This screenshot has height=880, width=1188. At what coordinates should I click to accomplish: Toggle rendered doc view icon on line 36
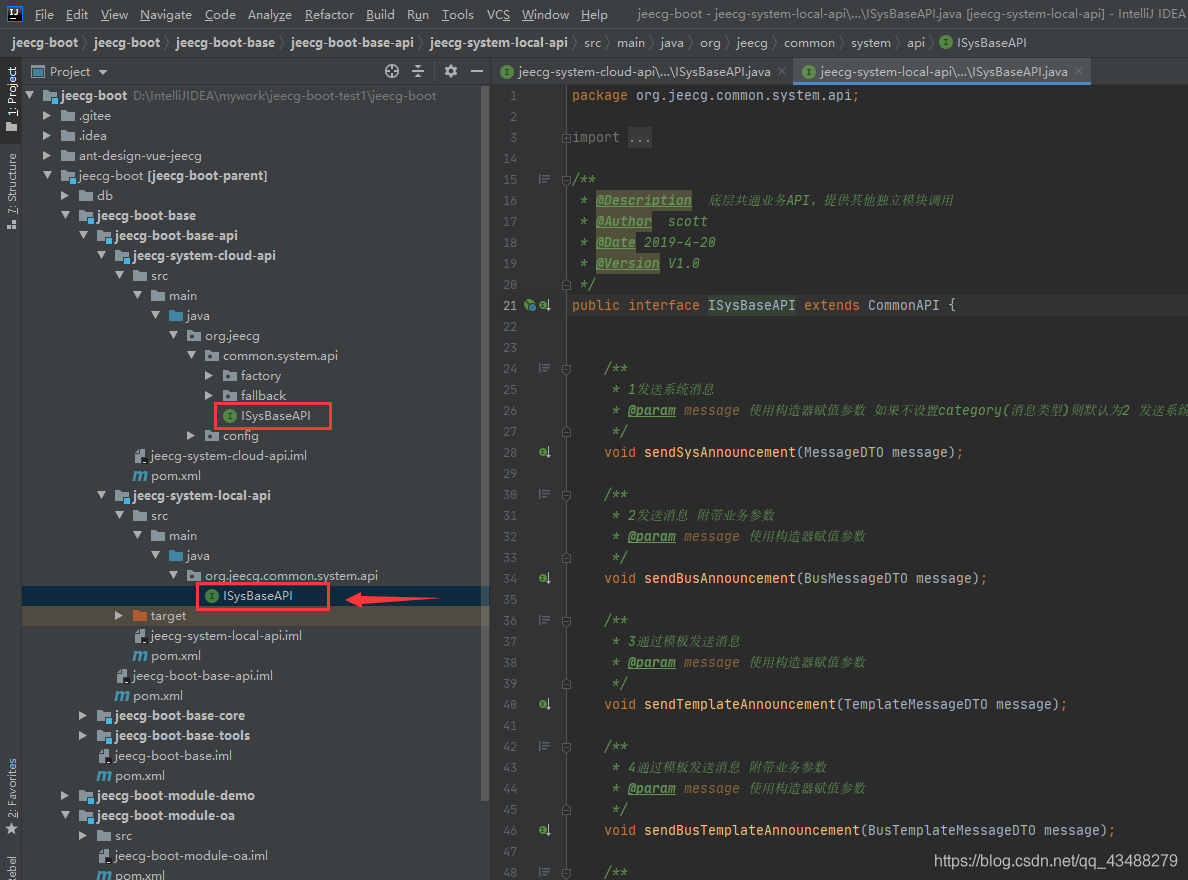click(544, 620)
